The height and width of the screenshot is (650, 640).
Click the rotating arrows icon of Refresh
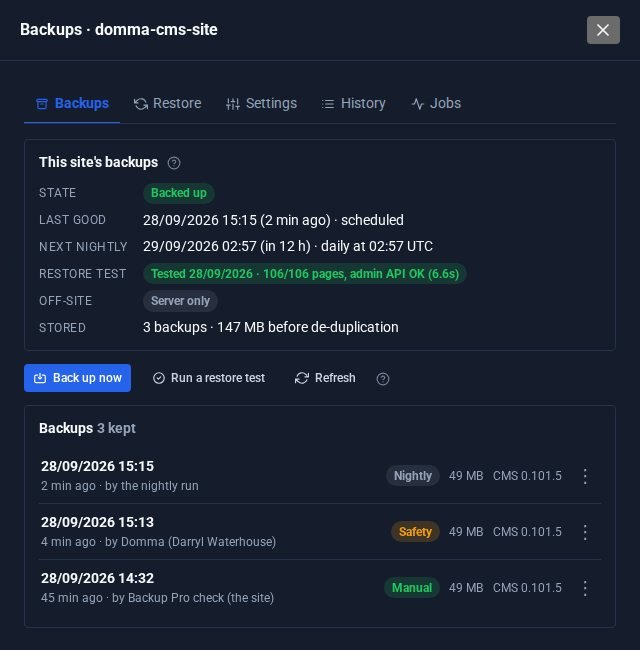click(x=302, y=378)
